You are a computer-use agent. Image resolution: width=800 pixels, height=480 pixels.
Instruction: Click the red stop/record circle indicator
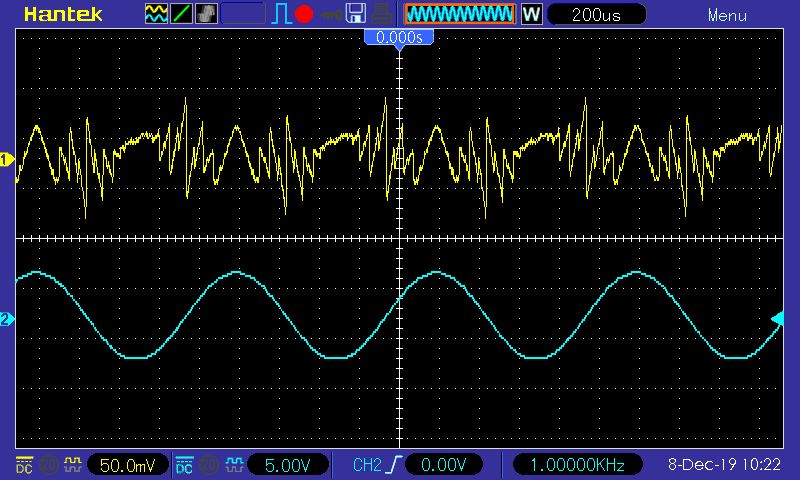click(x=304, y=14)
